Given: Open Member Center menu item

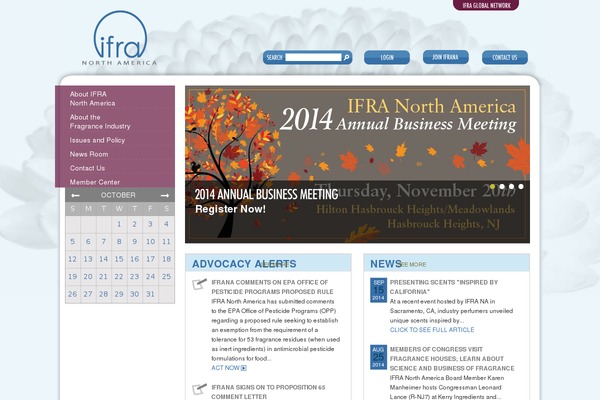Looking at the screenshot, I should point(95,182).
